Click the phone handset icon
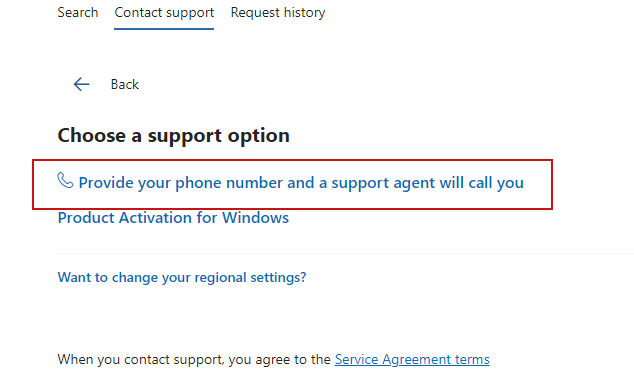 coord(65,180)
